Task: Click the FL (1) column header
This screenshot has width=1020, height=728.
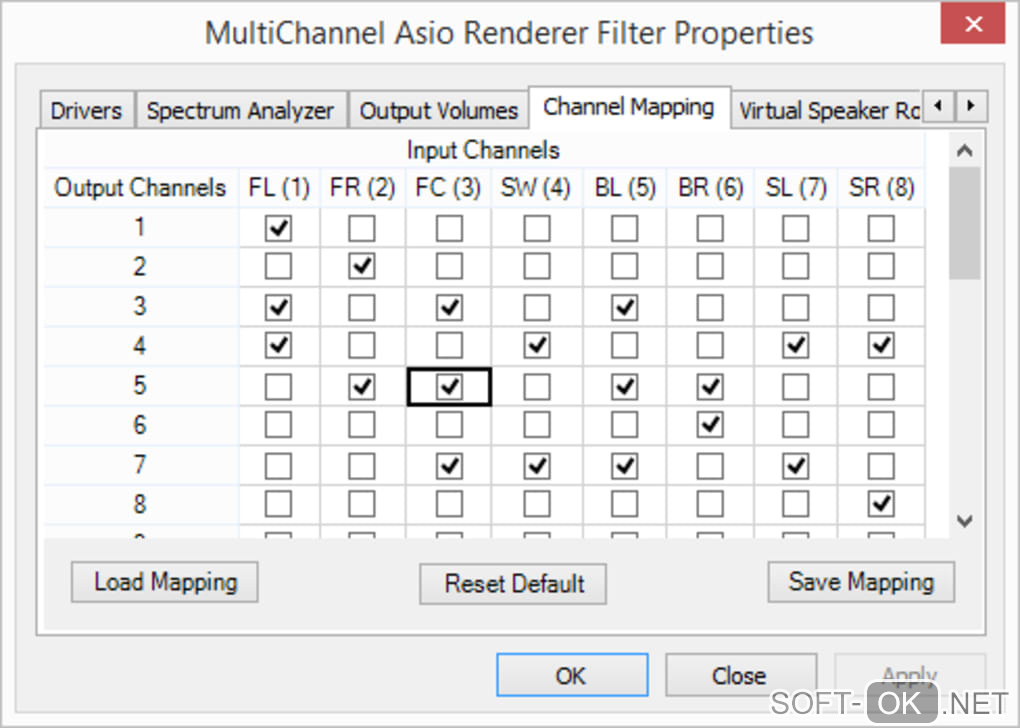Action: coord(279,187)
